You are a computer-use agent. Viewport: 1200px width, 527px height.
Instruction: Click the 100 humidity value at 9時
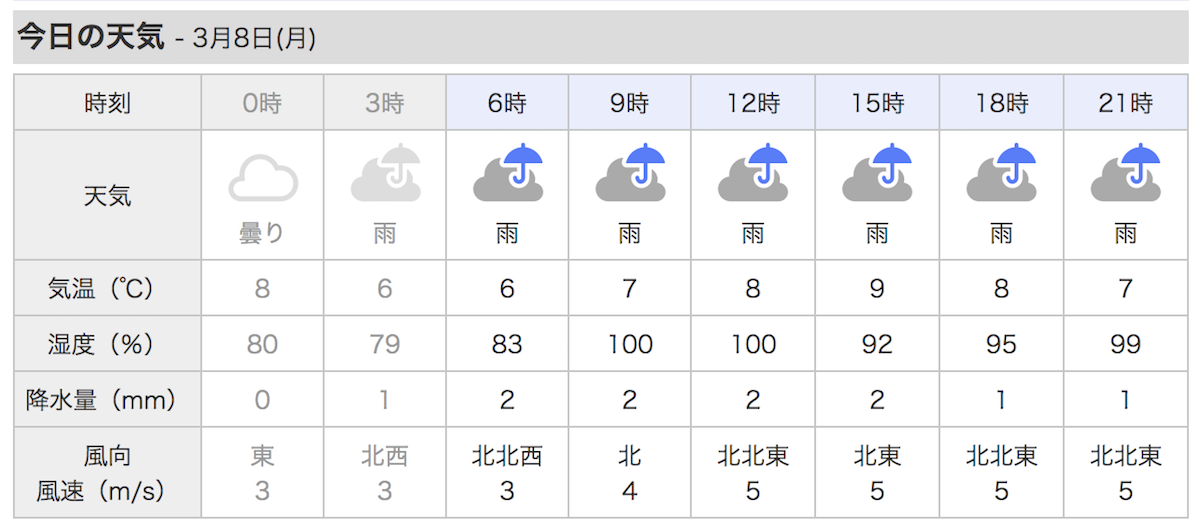coord(631,344)
